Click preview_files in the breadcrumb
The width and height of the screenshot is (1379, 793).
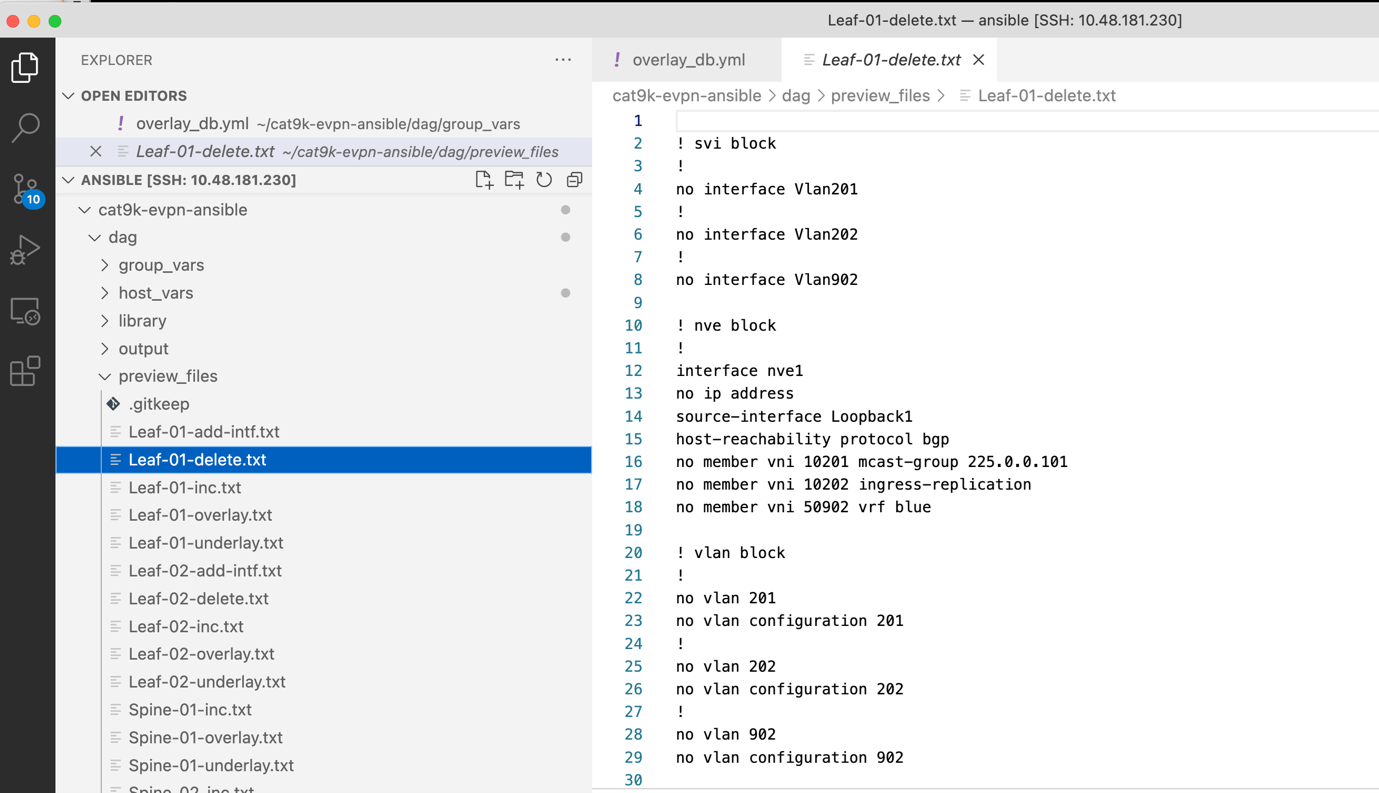click(x=880, y=96)
